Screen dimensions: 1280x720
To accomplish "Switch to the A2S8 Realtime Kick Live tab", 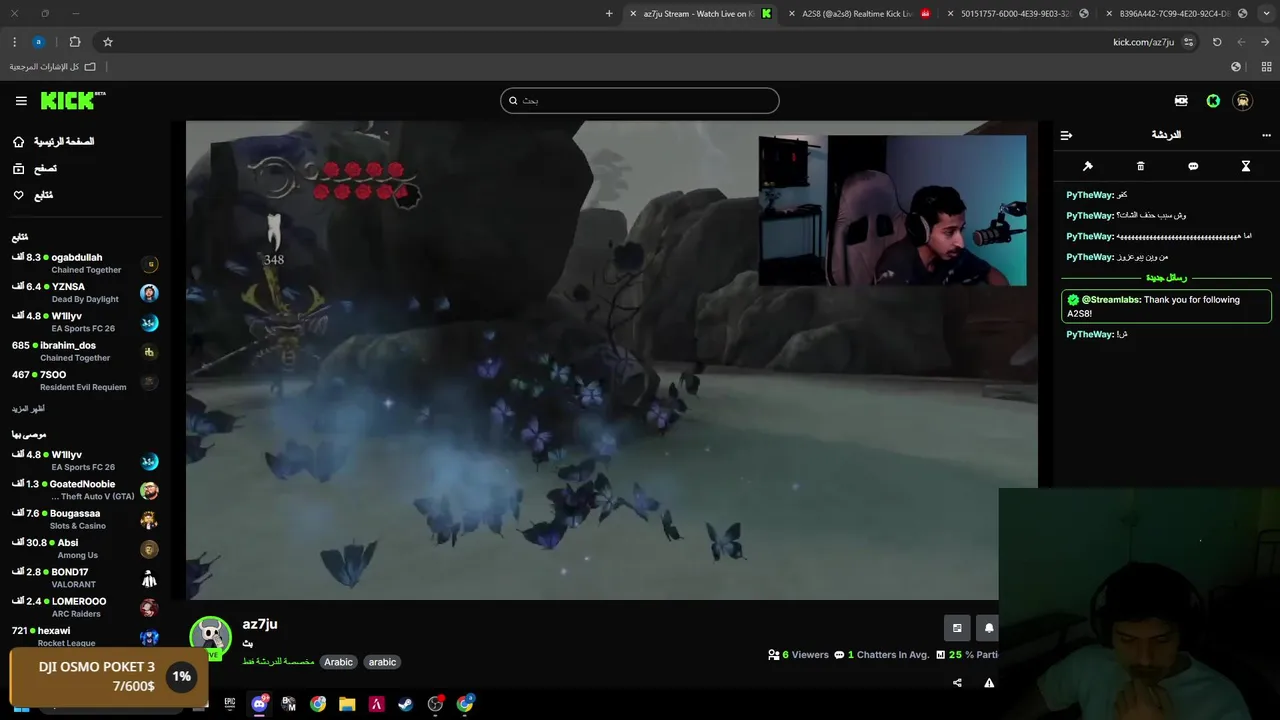I will pyautogui.click(x=859, y=14).
